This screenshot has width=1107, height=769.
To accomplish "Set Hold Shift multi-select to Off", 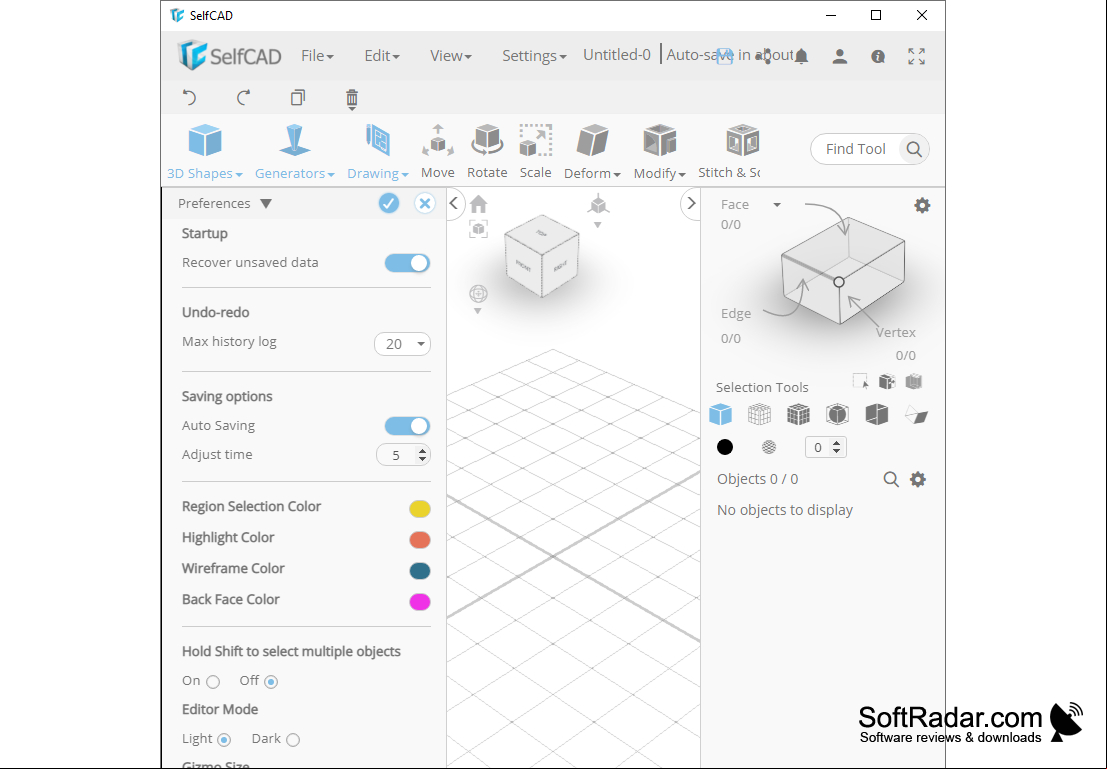I will (271, 682).
